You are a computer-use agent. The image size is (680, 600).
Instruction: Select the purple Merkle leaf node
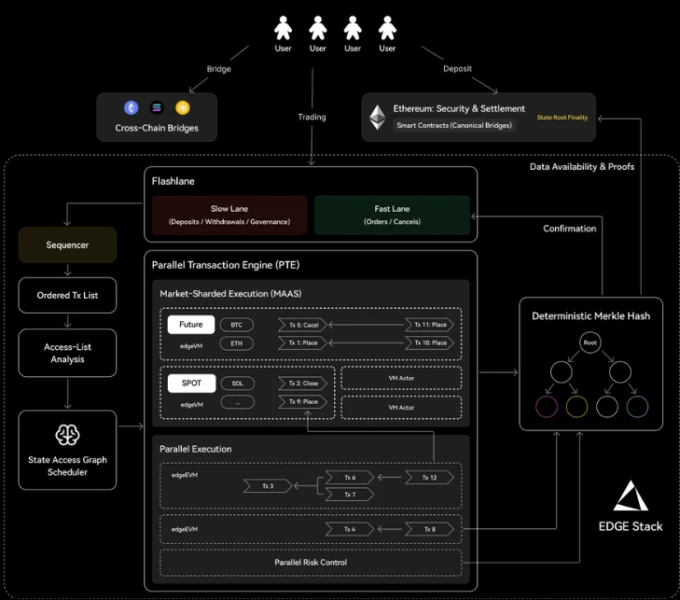click(x=546, y=407)
